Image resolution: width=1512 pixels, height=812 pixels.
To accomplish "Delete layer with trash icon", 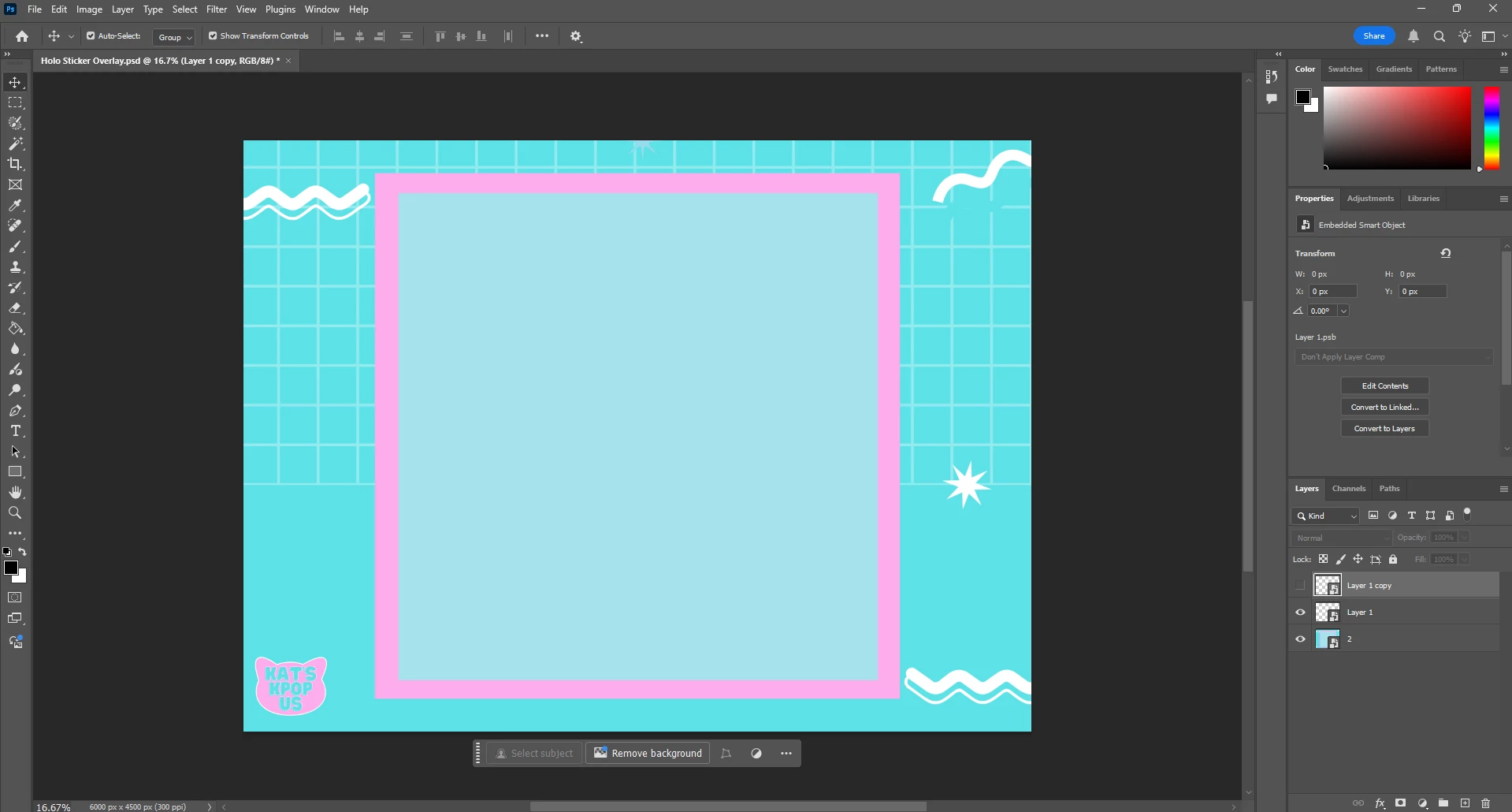I will pyautogui.click(x=1486, y=803).
